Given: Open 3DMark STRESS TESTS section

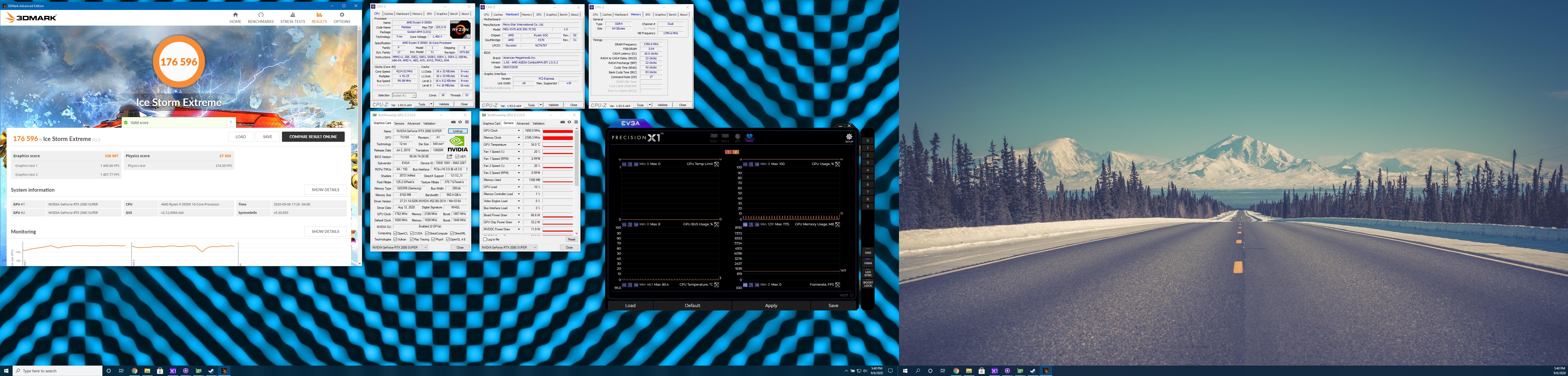Looking at the screenshot, I should [293, 18].
